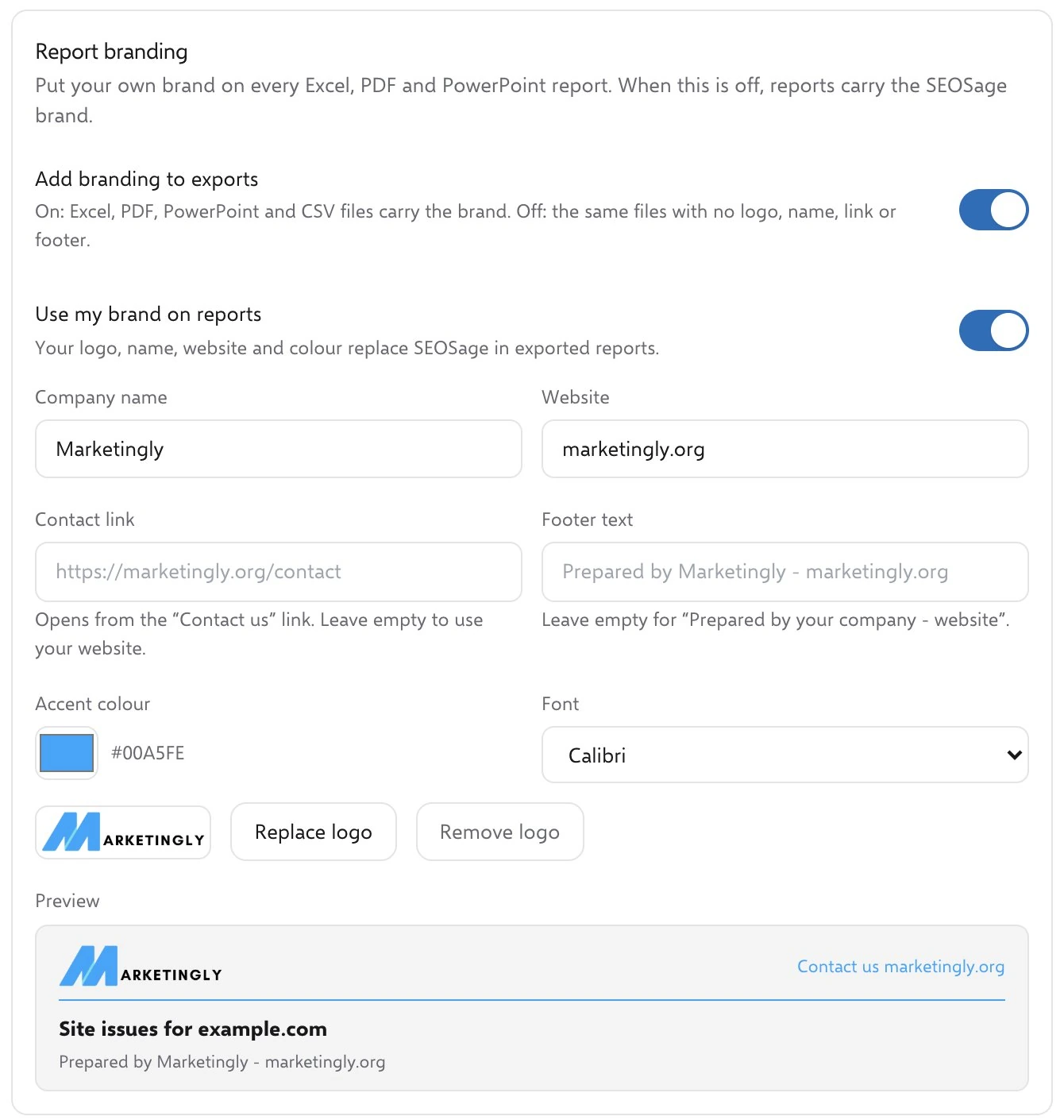The image size is (1064, 1120).
Task: Open the Accent colour swatch picker
Action: (x=67, y=753)
